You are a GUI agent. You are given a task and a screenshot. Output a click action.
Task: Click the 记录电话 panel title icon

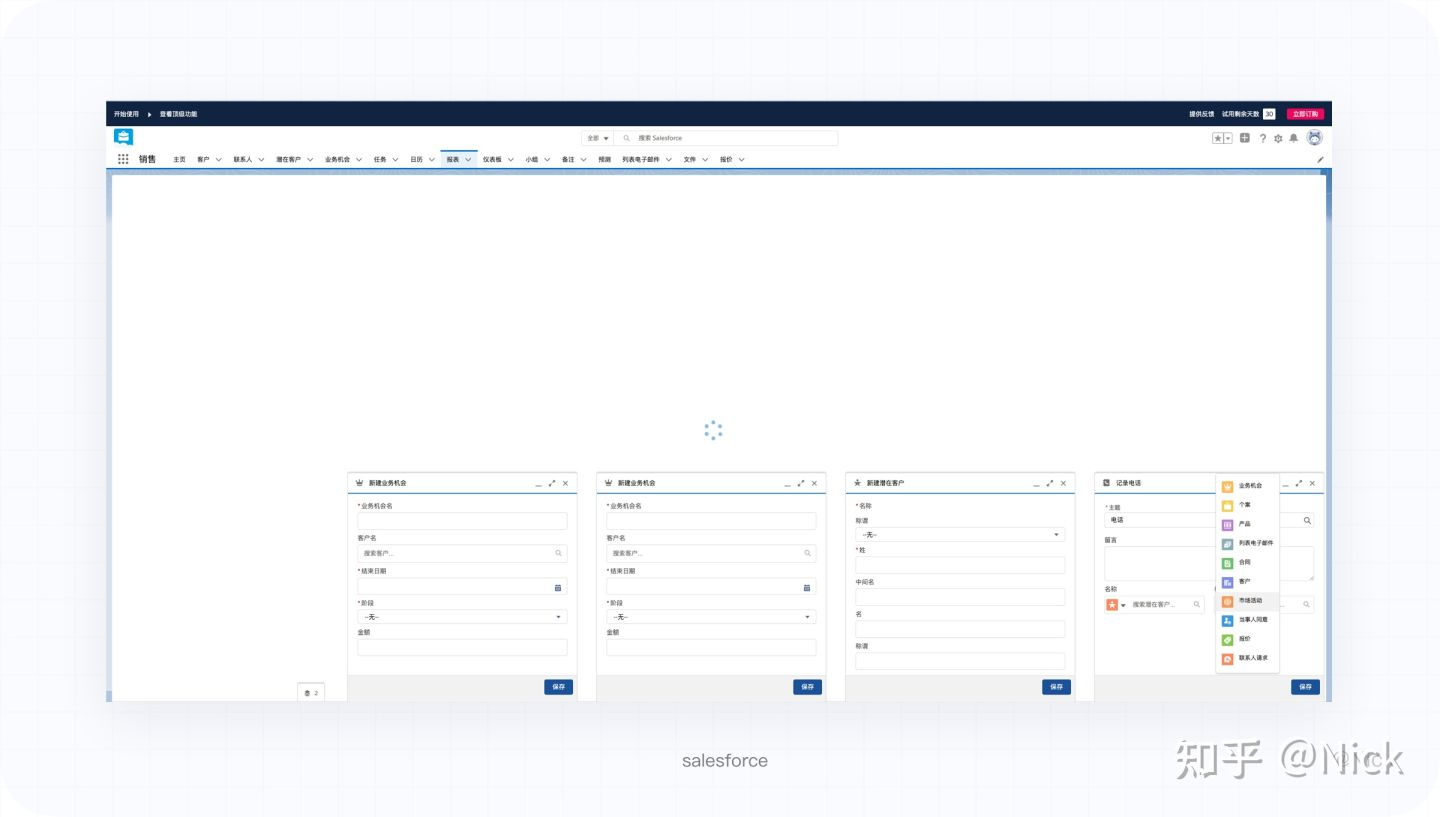click(1107, 483)
